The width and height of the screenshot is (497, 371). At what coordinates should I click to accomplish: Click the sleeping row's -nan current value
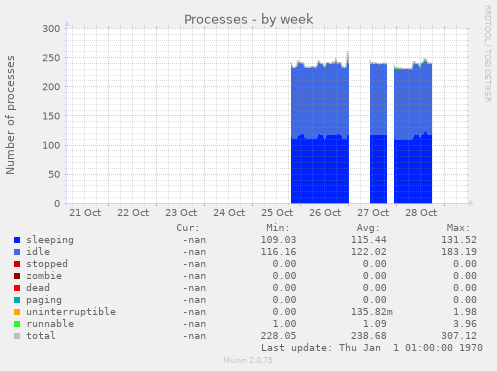pyautogui.click(x=194, y=240)
